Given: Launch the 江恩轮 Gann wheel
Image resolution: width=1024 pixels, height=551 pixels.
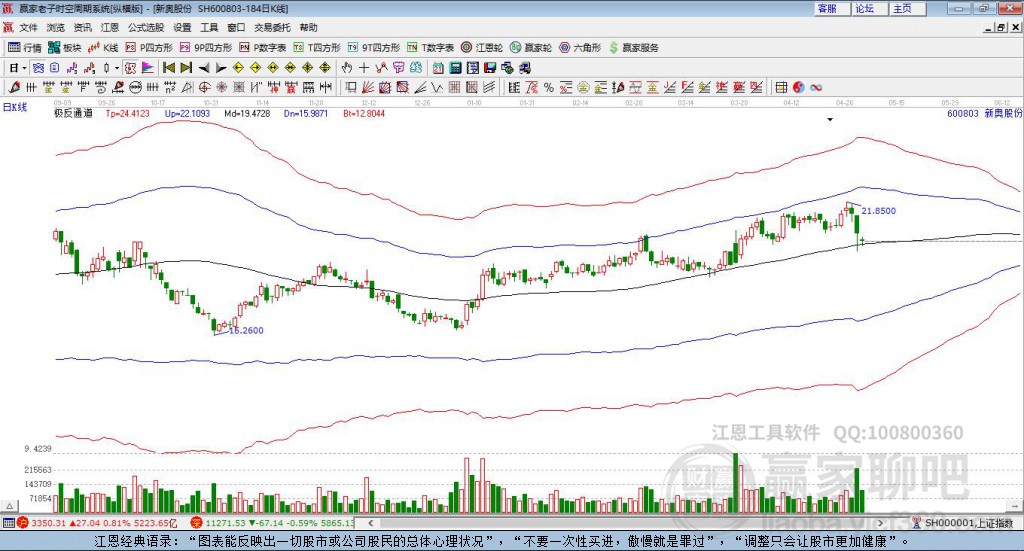Looking at the screenshot, I should [482, 48].
